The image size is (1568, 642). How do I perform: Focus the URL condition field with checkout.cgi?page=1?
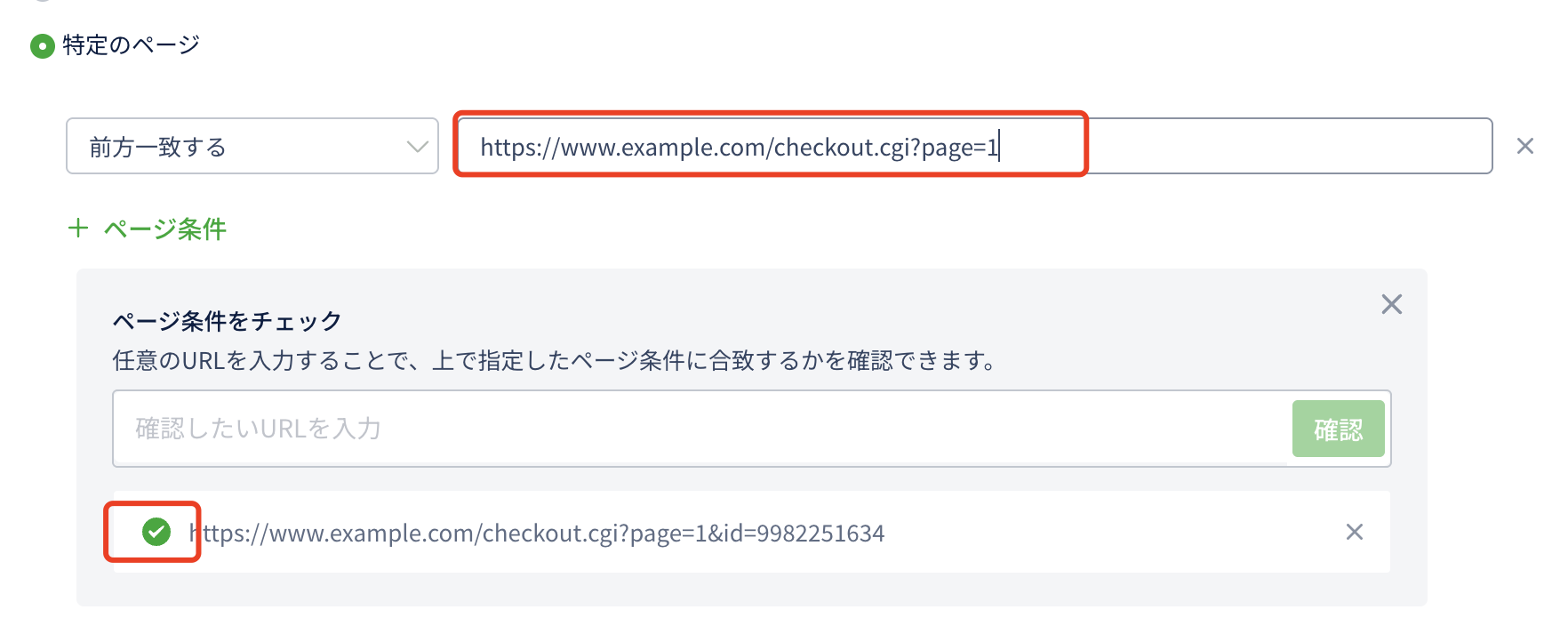(x=975, y=146)
